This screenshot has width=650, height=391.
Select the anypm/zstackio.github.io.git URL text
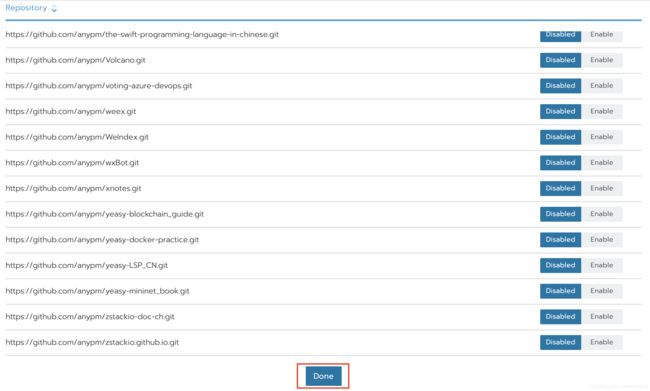tap(92, 343)
